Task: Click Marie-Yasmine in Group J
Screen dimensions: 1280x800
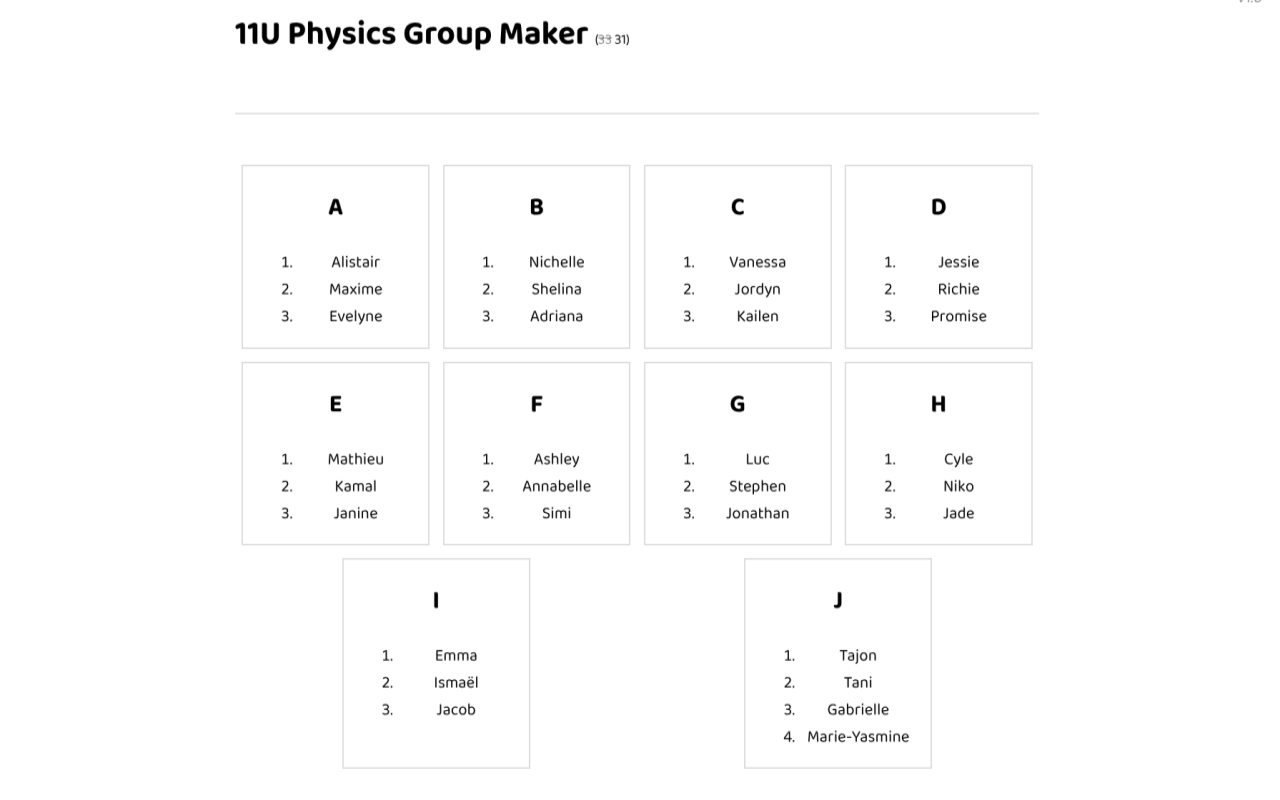Action: (858, 736)
